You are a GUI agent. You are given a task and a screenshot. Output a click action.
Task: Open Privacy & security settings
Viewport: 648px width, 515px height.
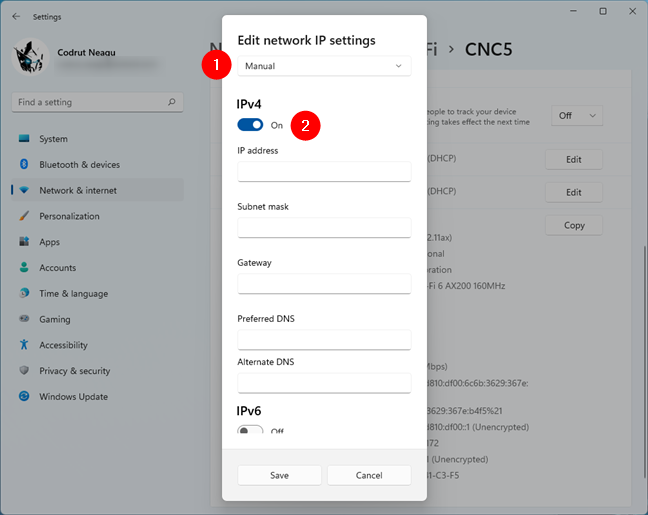click(98, 370)
